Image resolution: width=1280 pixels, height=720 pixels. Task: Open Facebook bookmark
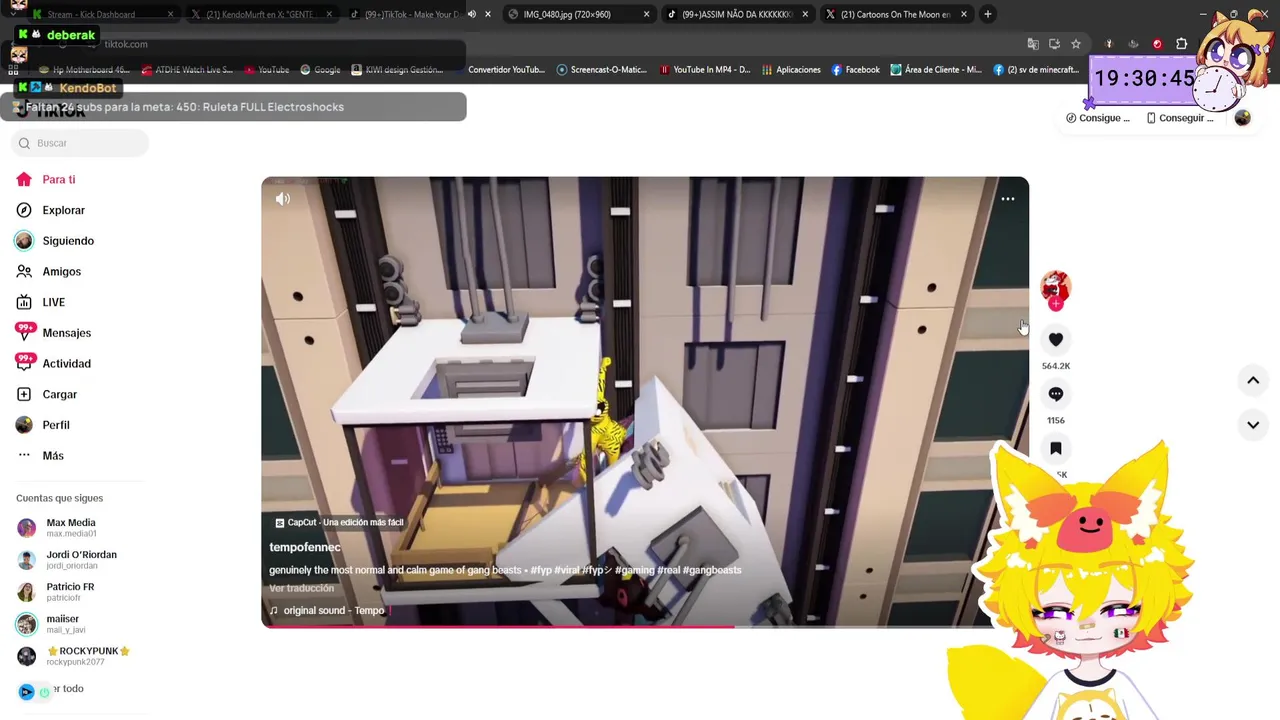click(x=855, y=70)
